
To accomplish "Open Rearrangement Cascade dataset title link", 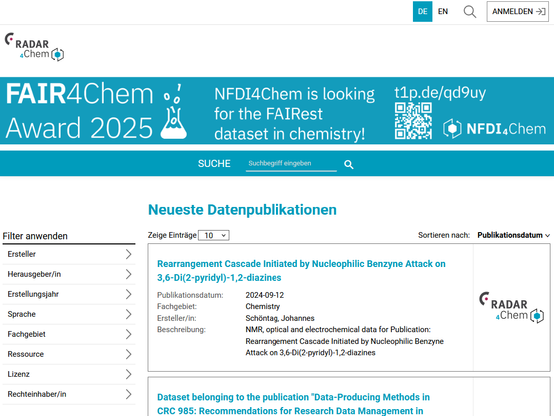I will click(x=301, y=271).
